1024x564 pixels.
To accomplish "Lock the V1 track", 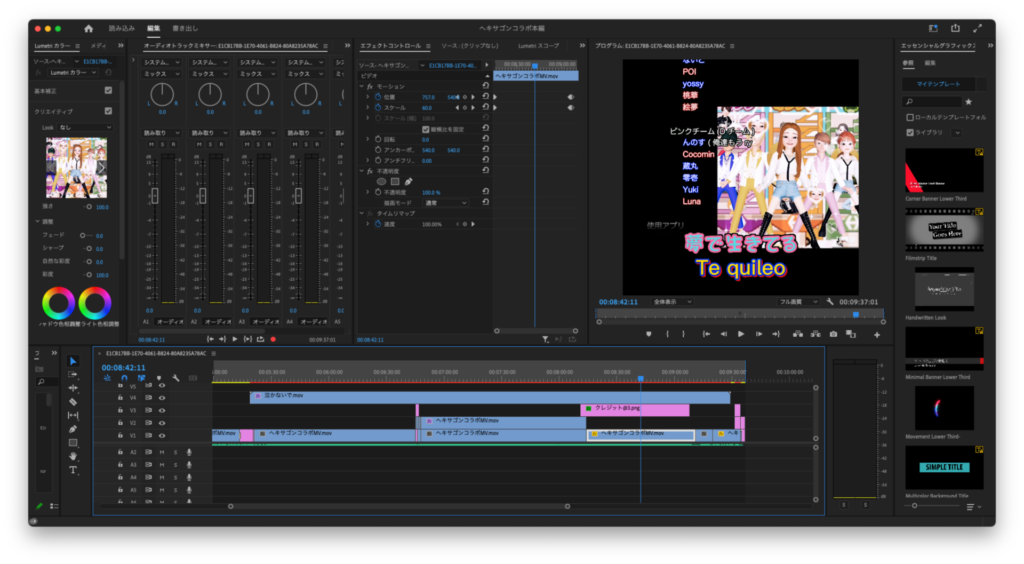I will [120, 435].
